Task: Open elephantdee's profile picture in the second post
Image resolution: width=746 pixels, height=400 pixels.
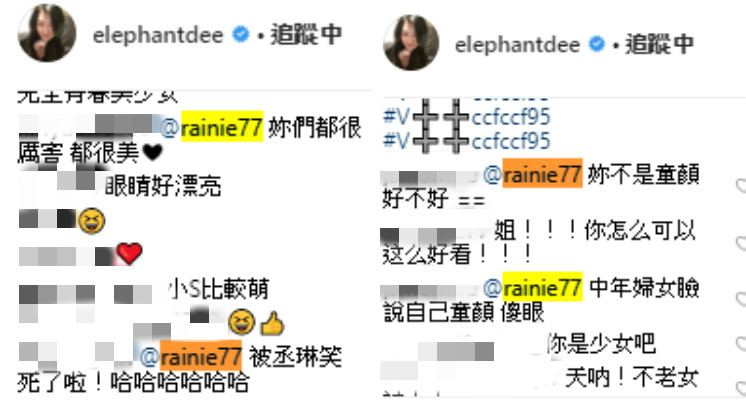Action: click(411, 42)
